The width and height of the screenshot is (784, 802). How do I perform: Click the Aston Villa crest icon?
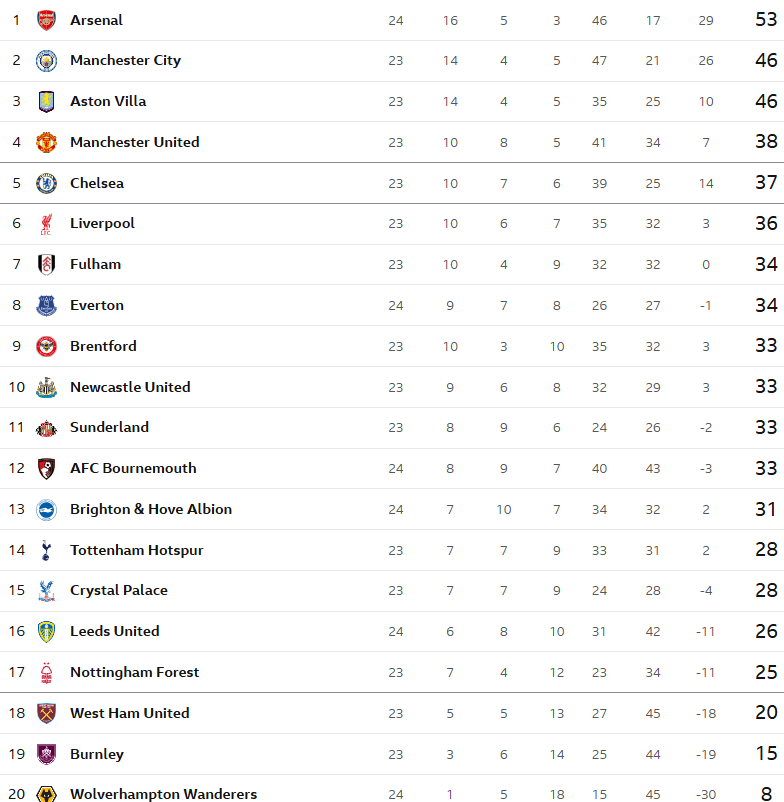coord(46,101)
